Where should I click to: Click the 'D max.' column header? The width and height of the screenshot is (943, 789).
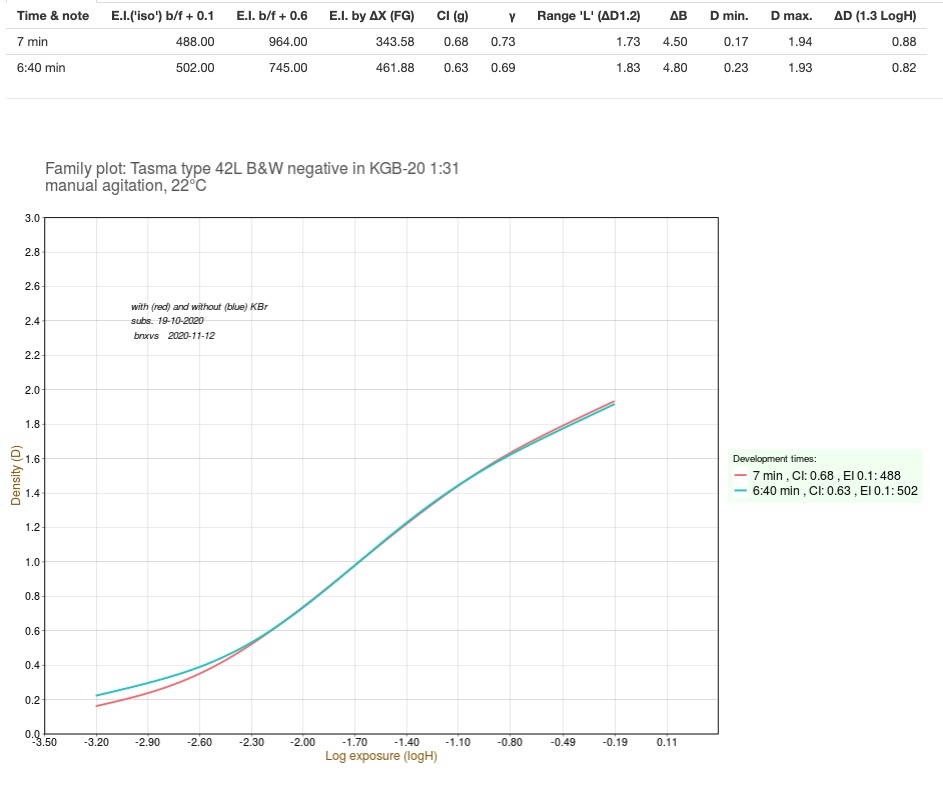click(791, 15)
